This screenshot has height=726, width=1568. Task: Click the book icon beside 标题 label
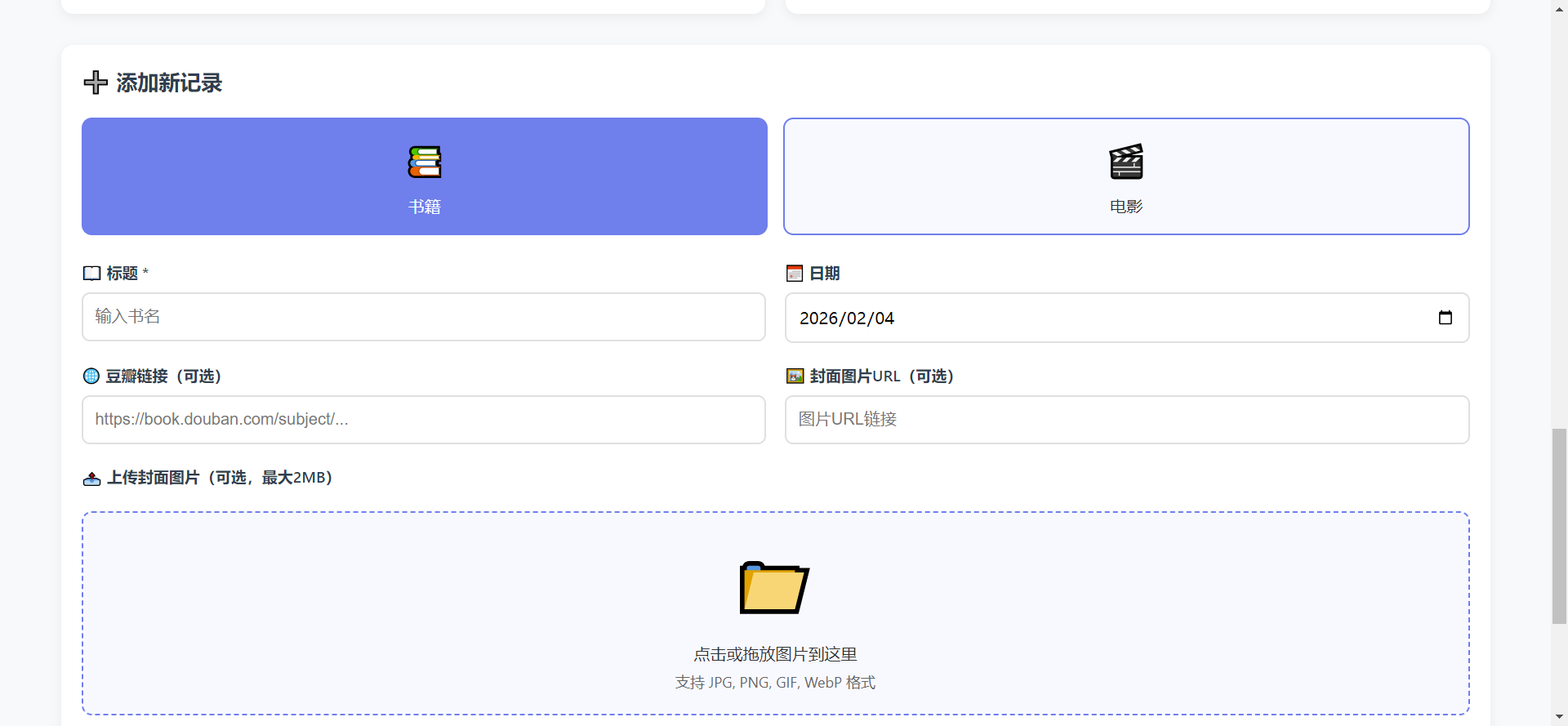[91, 273]
